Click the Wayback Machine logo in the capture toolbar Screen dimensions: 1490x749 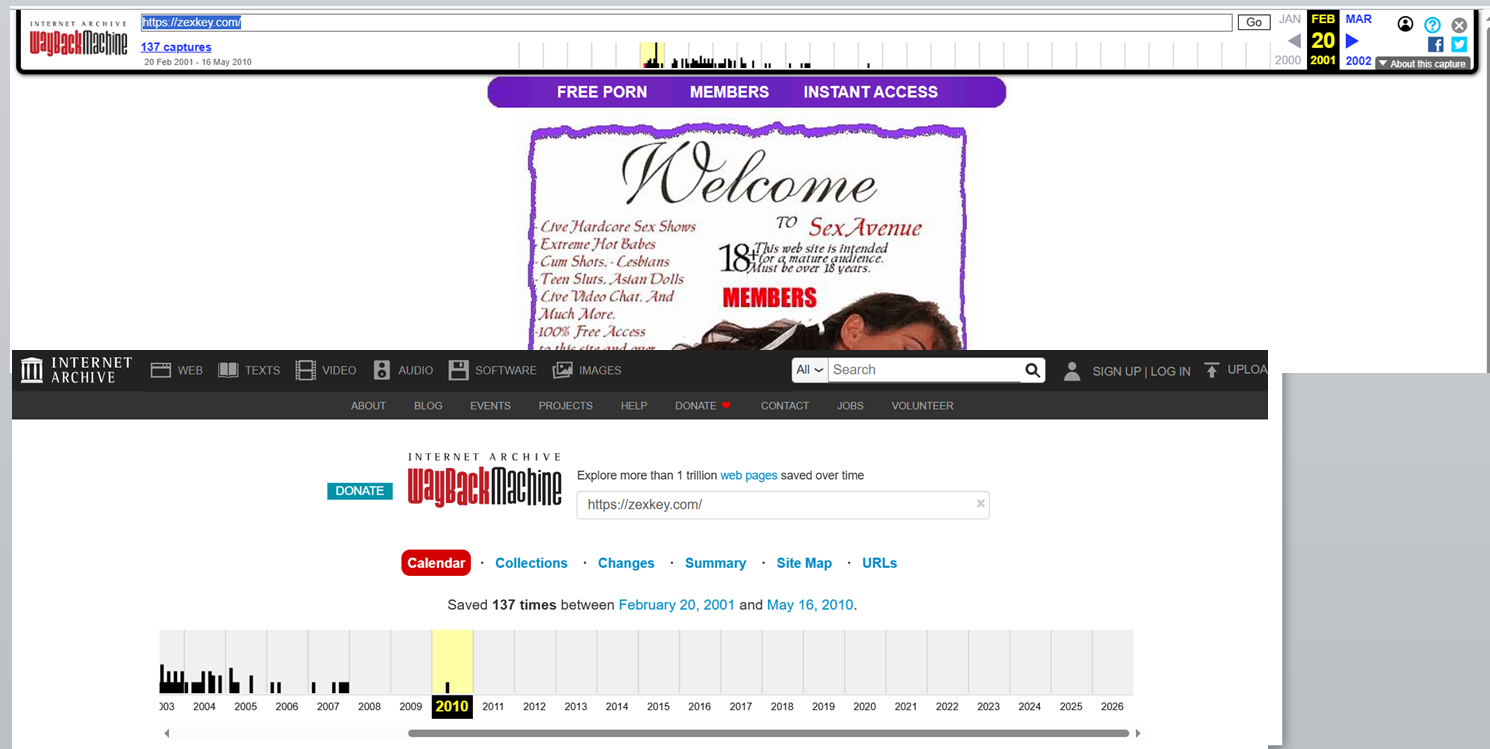[x=78, y=39]
